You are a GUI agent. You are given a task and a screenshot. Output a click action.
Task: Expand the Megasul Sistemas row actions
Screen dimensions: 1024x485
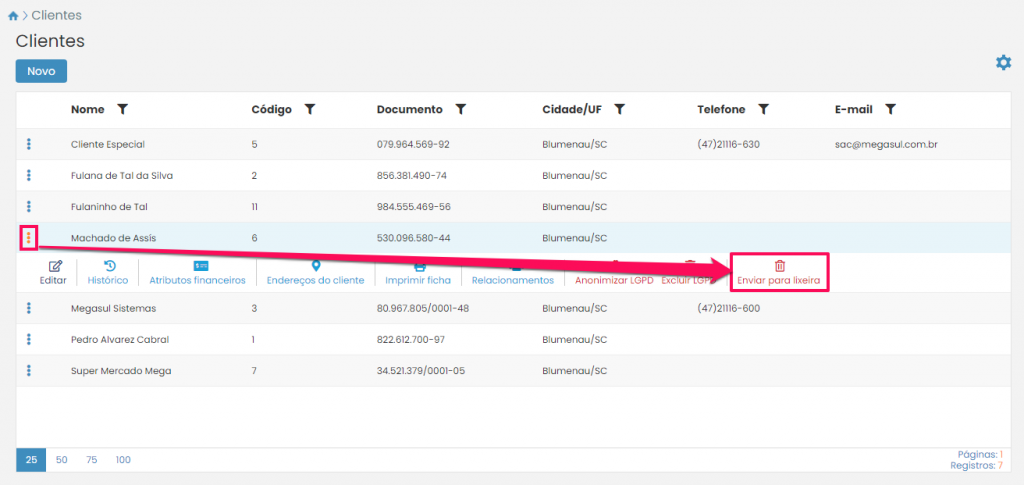tap(29, 308)
